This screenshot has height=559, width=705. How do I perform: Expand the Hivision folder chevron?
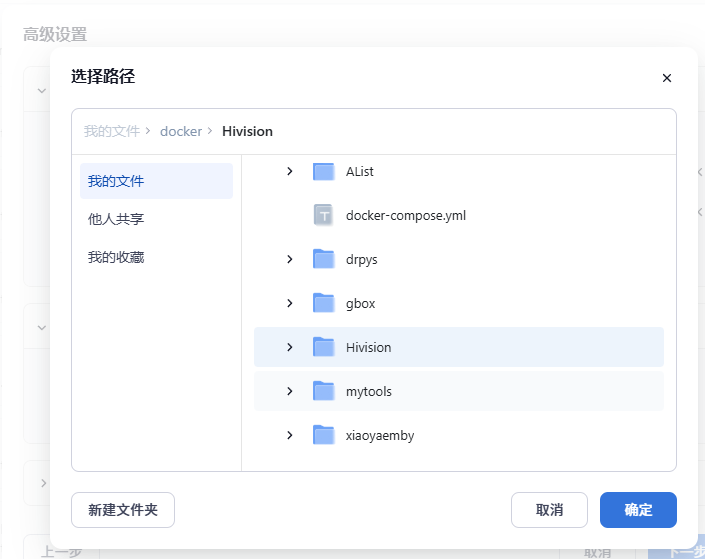[x=290, y=347]
